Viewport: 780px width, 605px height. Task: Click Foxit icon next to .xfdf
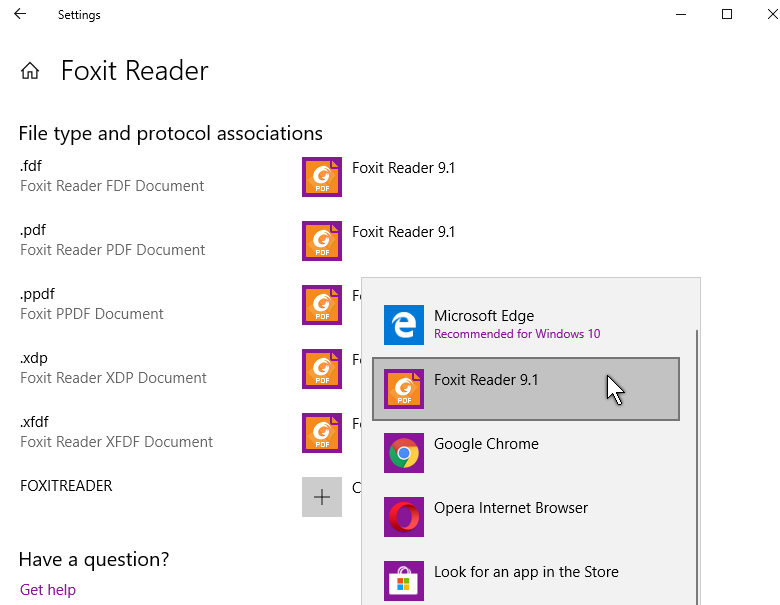pos(322,433)
